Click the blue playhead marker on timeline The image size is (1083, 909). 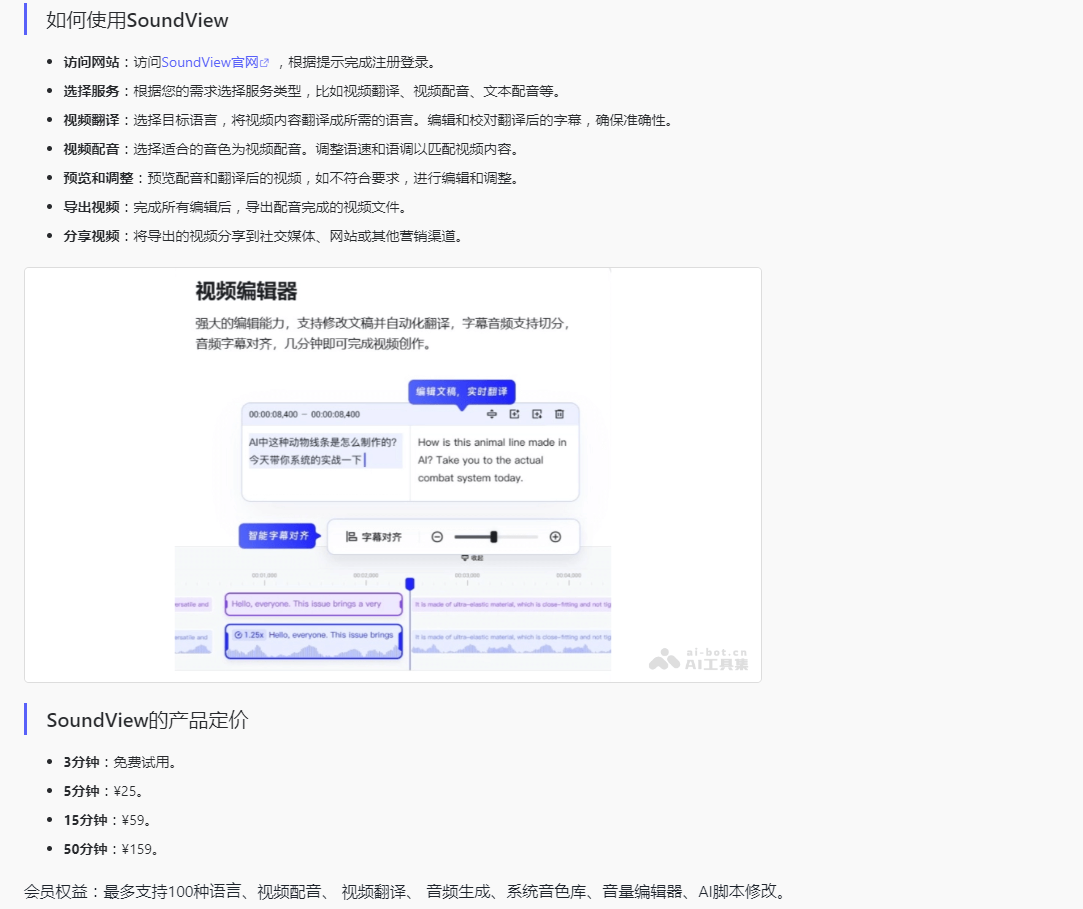point(410,584)
